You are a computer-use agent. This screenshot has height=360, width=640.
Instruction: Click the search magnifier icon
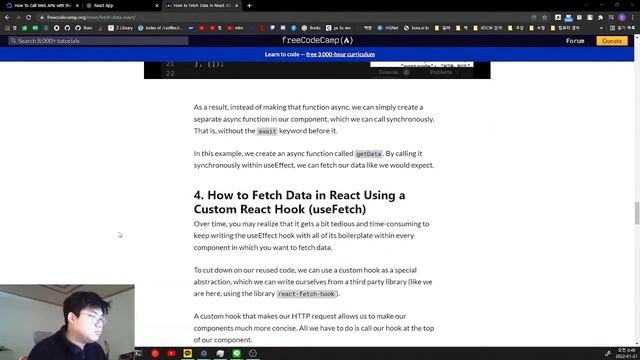click(x=13, y=41)
